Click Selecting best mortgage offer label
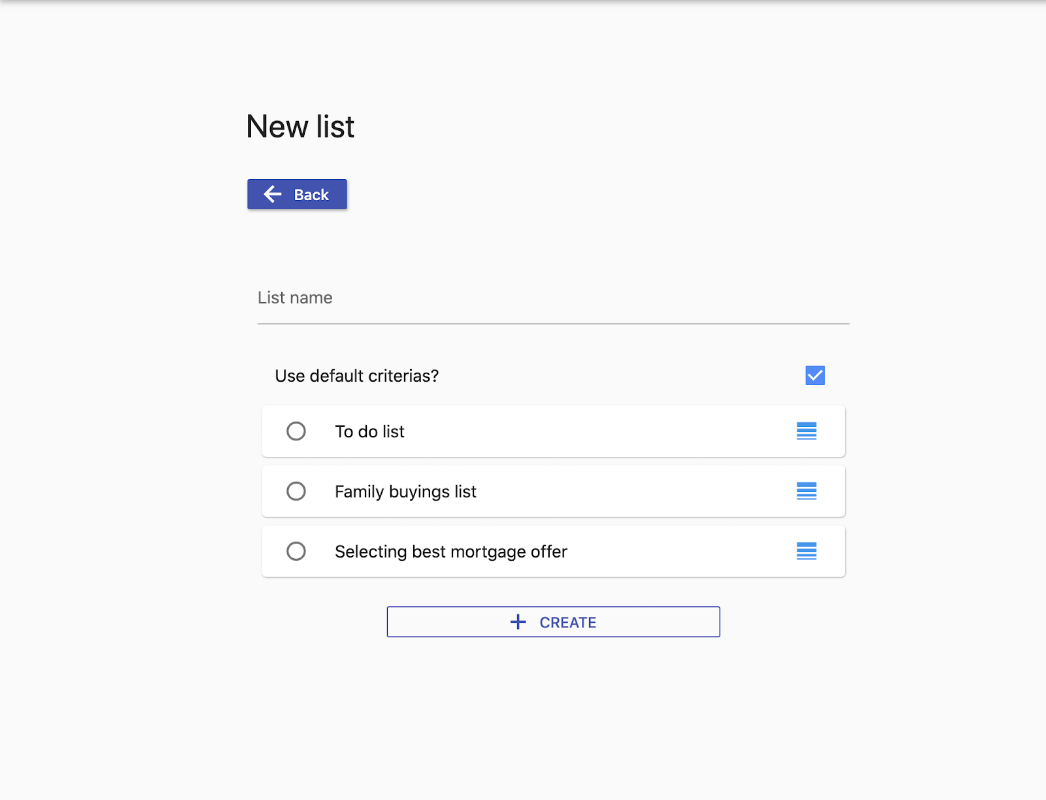 tap(450, 552)
